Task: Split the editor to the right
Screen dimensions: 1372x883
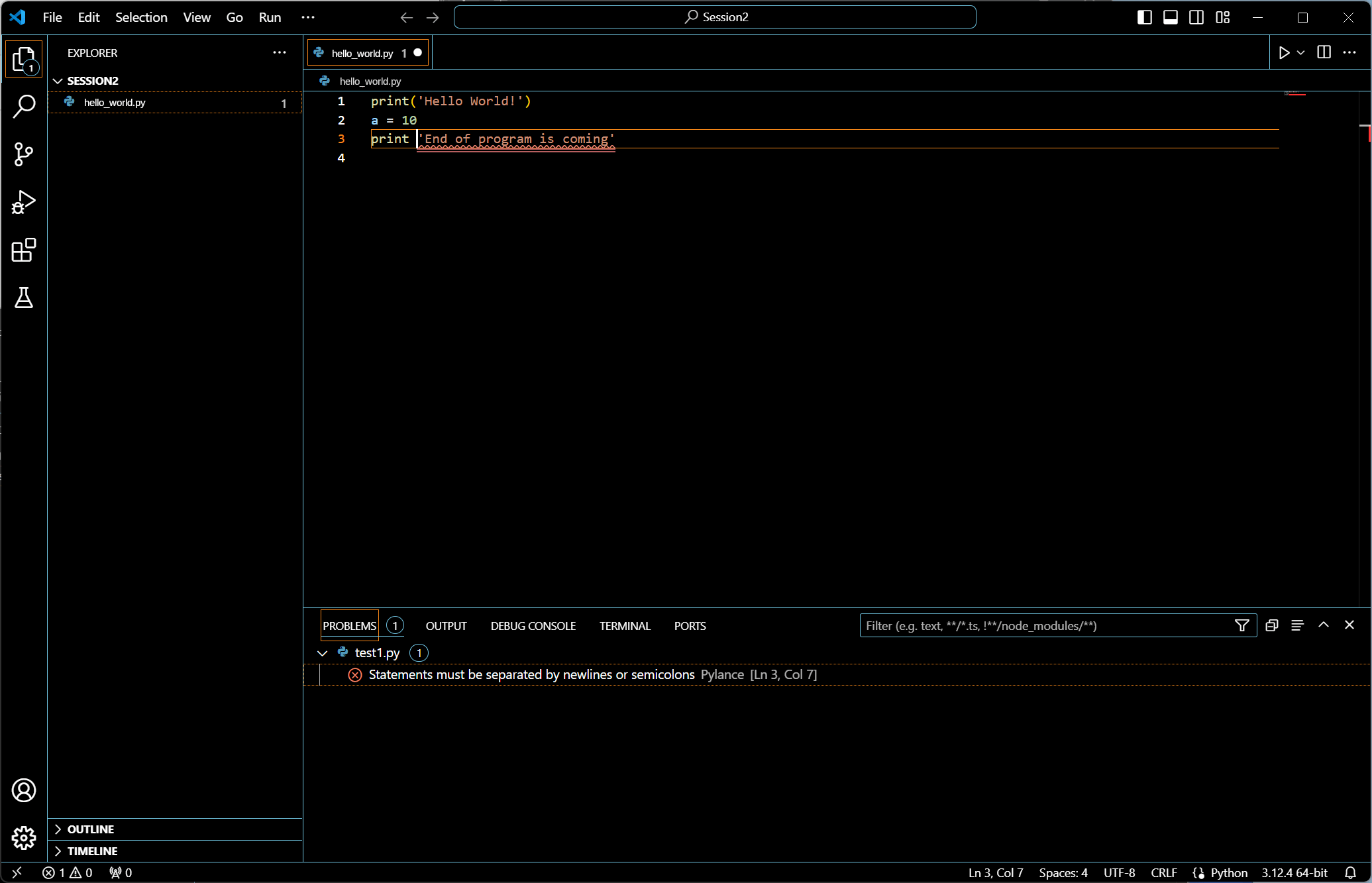Action: coord(1324,53)
